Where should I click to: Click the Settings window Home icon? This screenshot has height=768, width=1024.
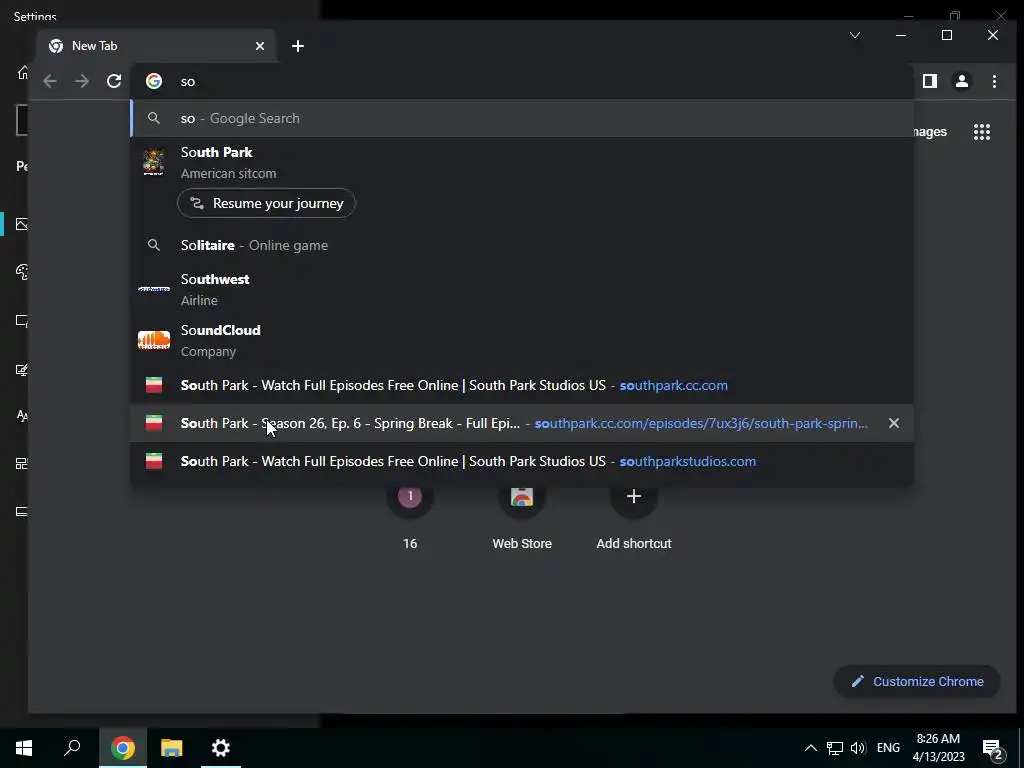click(23, 72)
